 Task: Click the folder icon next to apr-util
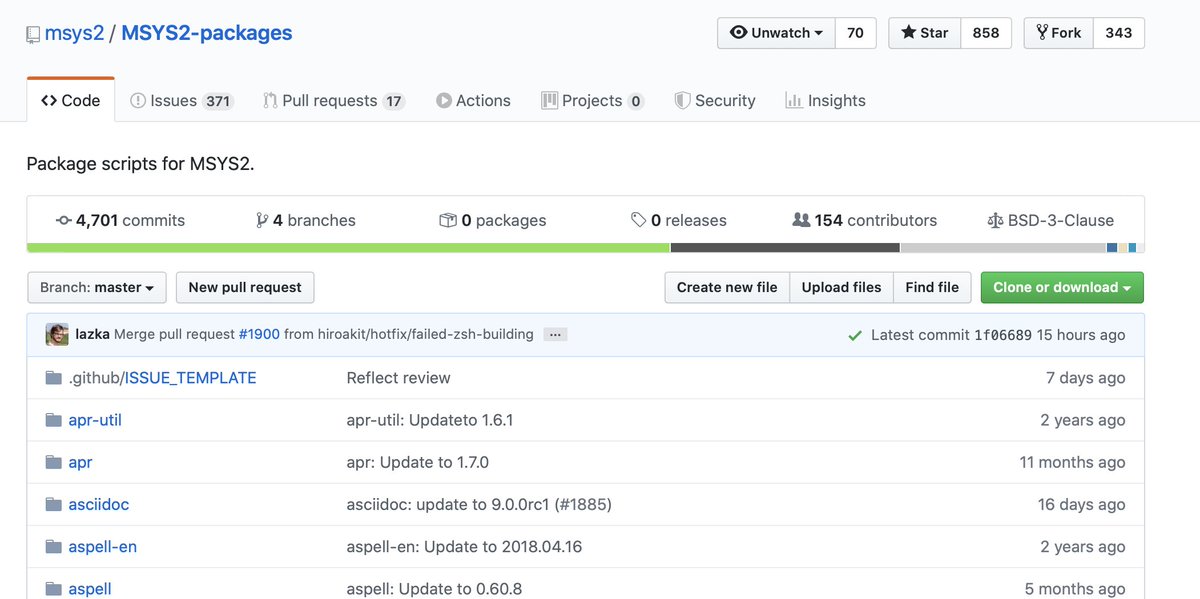coord(54,420)
